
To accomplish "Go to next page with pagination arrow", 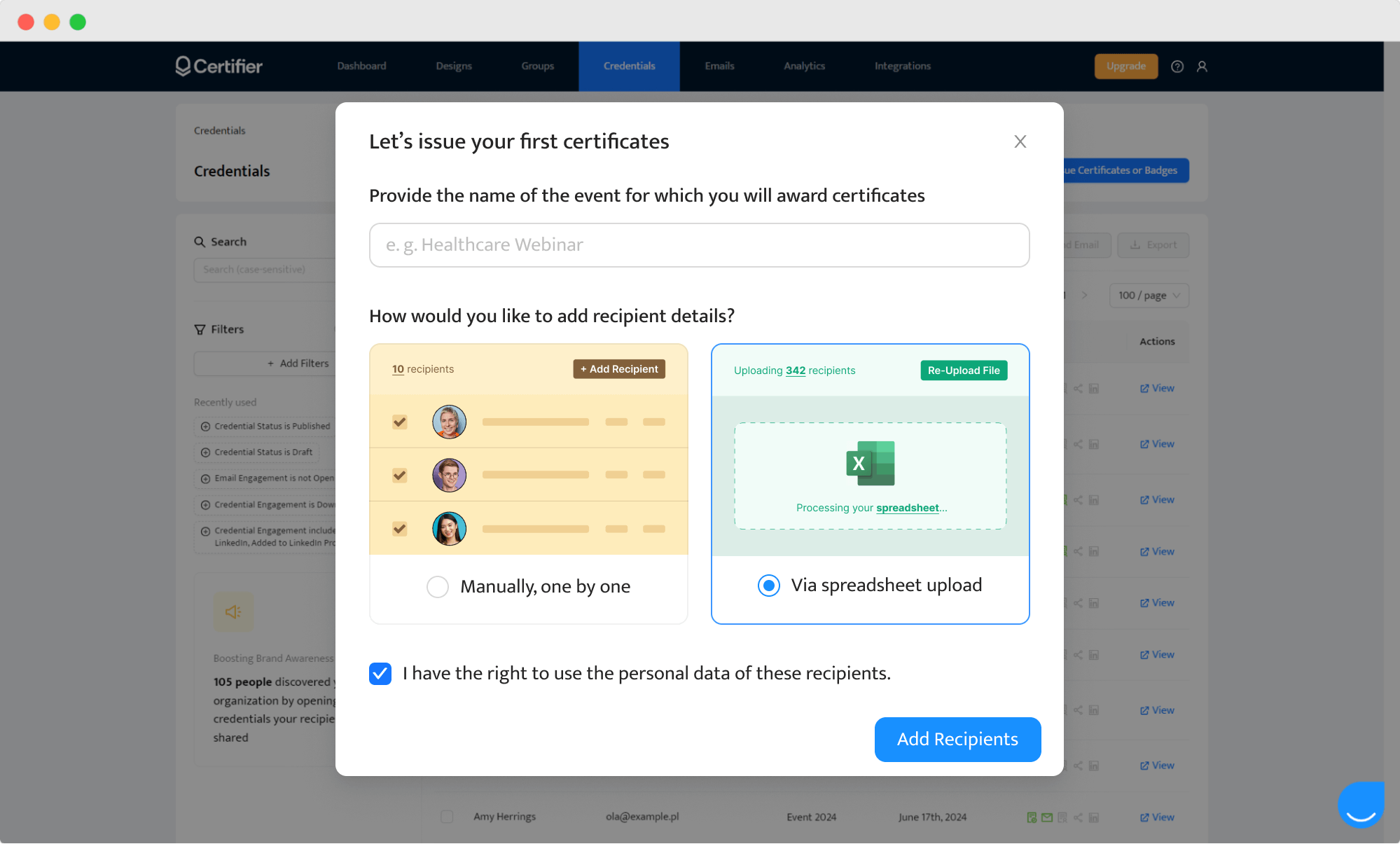I will (1084, 296).
